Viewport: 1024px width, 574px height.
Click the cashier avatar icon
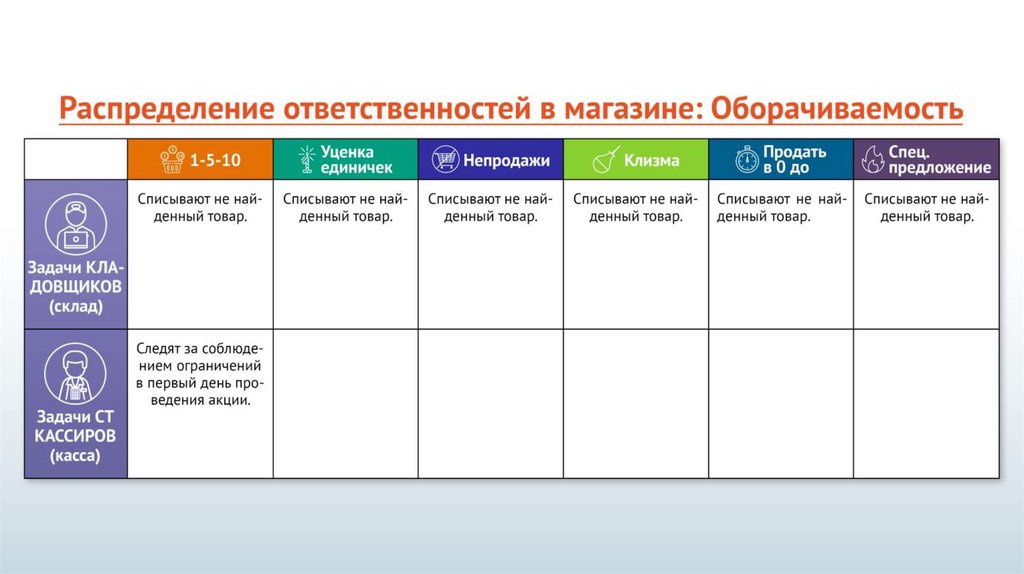(x=75, y=374)
